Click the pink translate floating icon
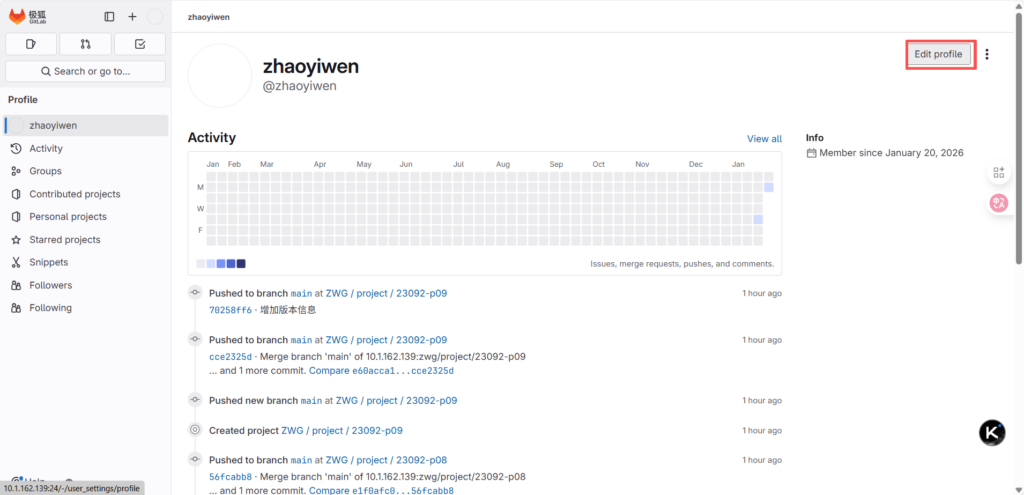This screenshot has height=495, width=1024. 998,203
